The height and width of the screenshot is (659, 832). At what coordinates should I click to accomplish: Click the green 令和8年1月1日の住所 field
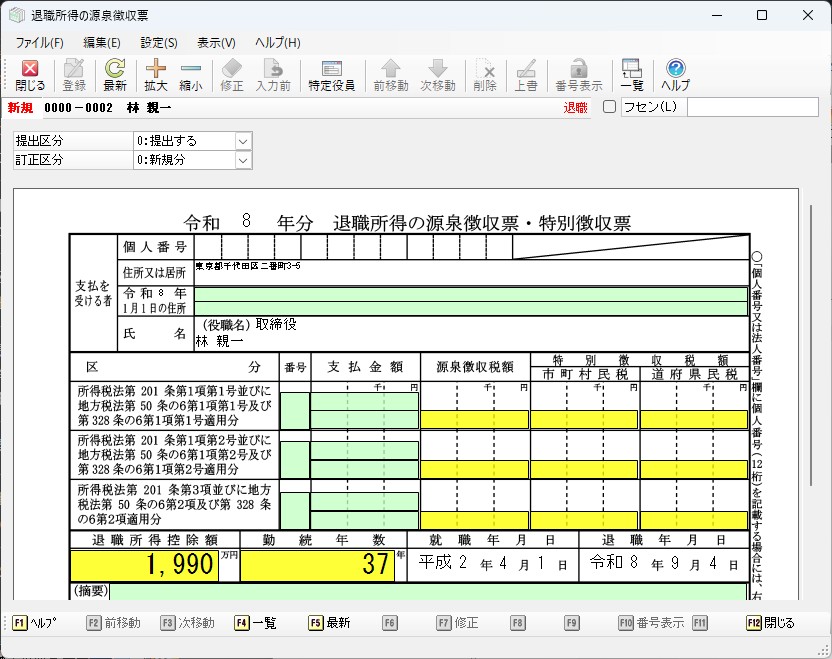pyautogui.click(x=470, y=301)
